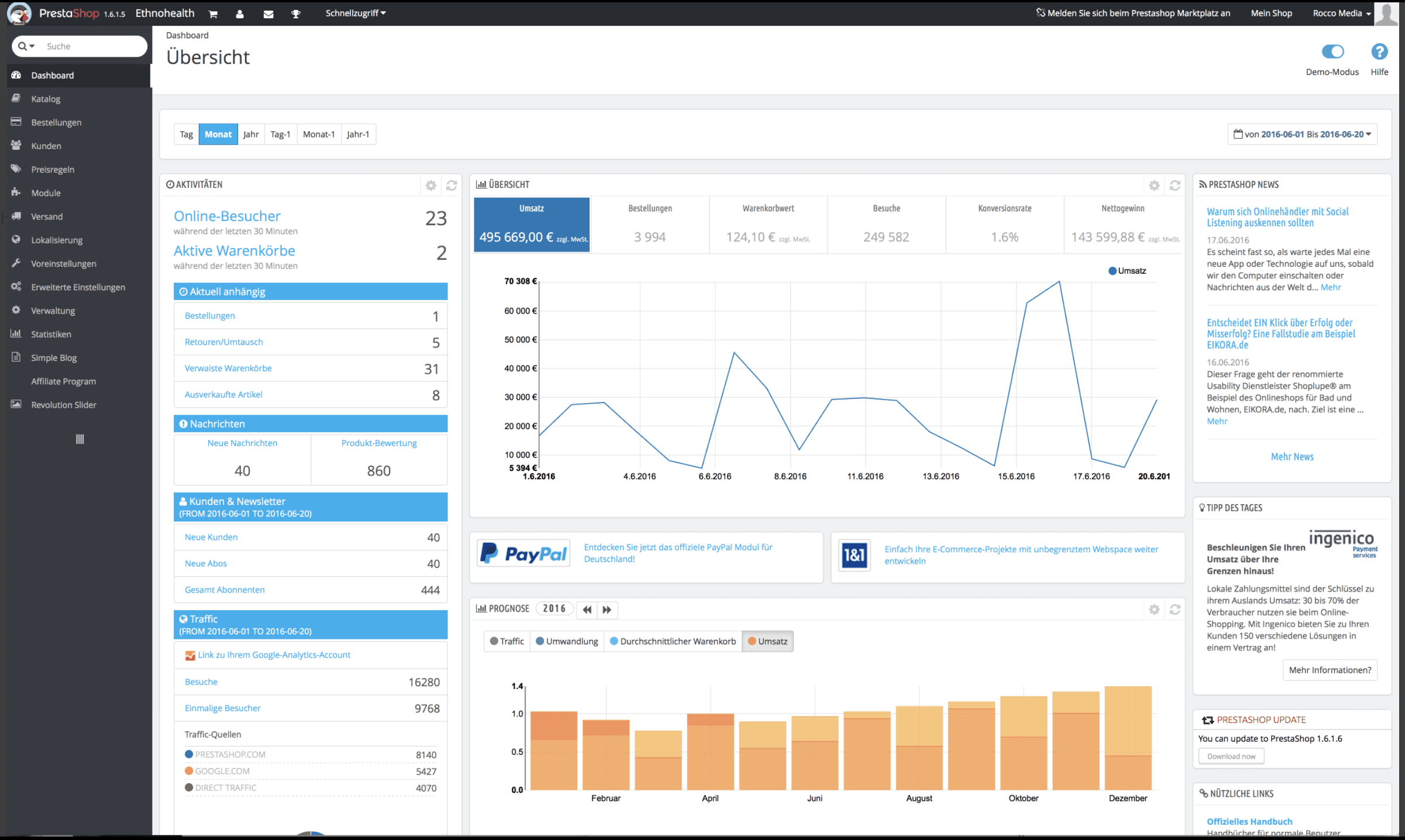1405x840 pixels.
Task: Click the Download now button
Action: [x=1231, y=756]
